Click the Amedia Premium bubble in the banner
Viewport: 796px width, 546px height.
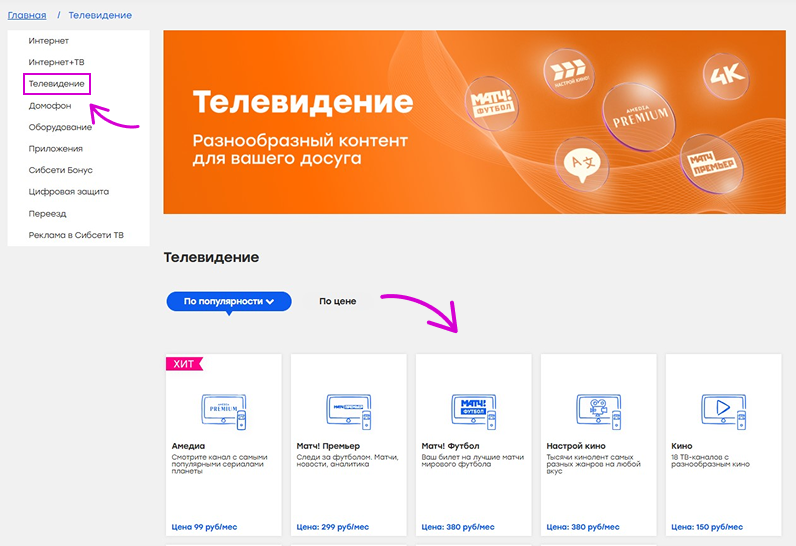click(639, 117)
